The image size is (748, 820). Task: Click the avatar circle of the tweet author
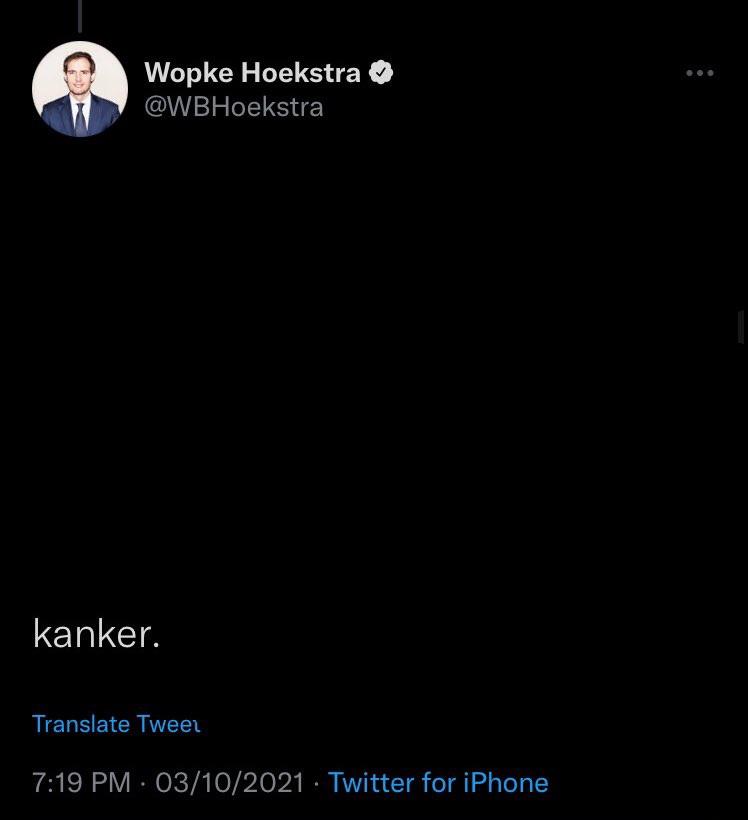tap(80, 89)
